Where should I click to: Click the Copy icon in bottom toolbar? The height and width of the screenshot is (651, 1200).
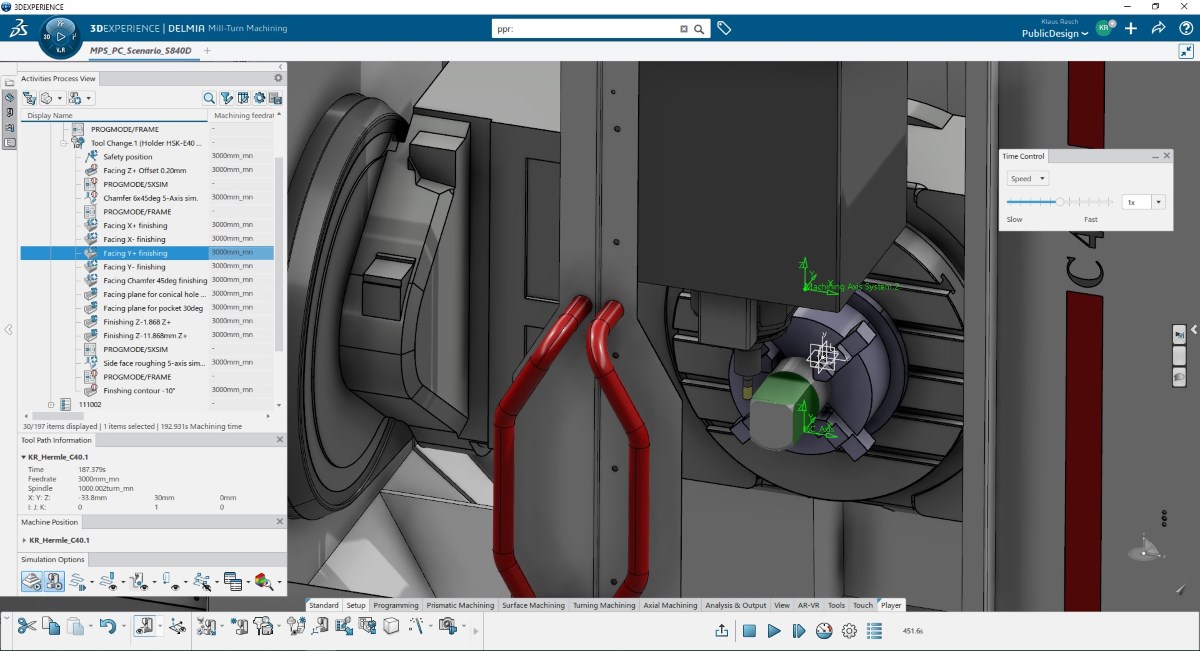click(51, 626)
